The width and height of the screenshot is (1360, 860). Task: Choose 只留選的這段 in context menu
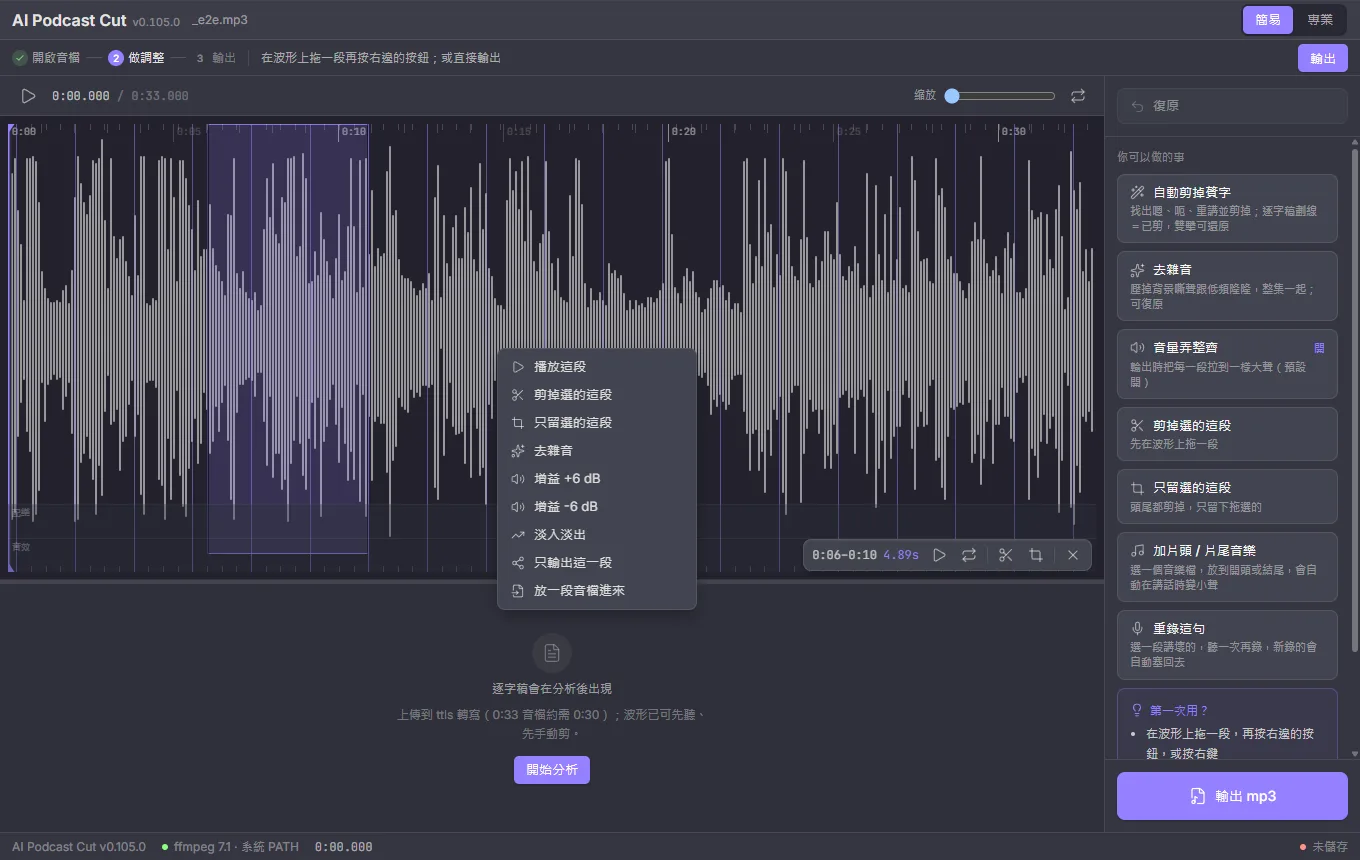click(x=597, y=423)
